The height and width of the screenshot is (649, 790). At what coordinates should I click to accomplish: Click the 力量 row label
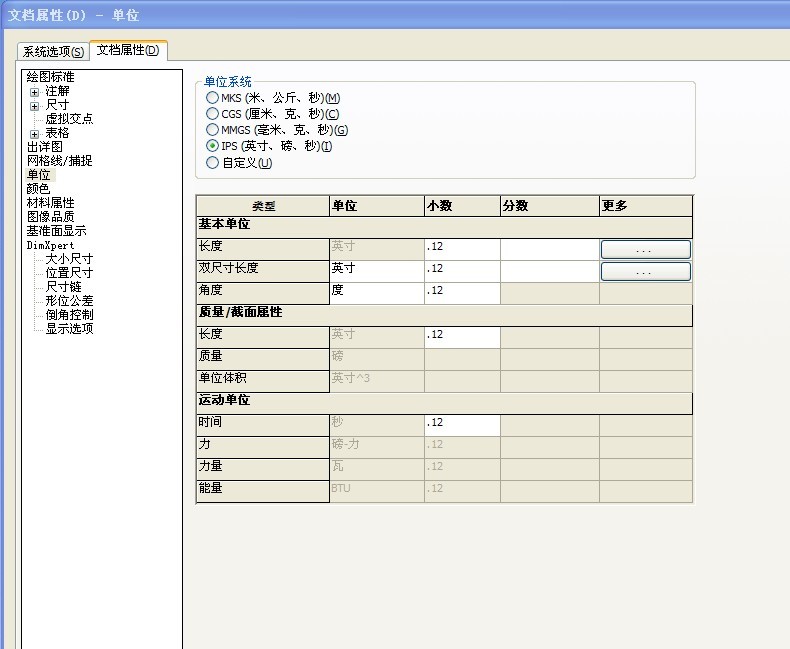263,469
